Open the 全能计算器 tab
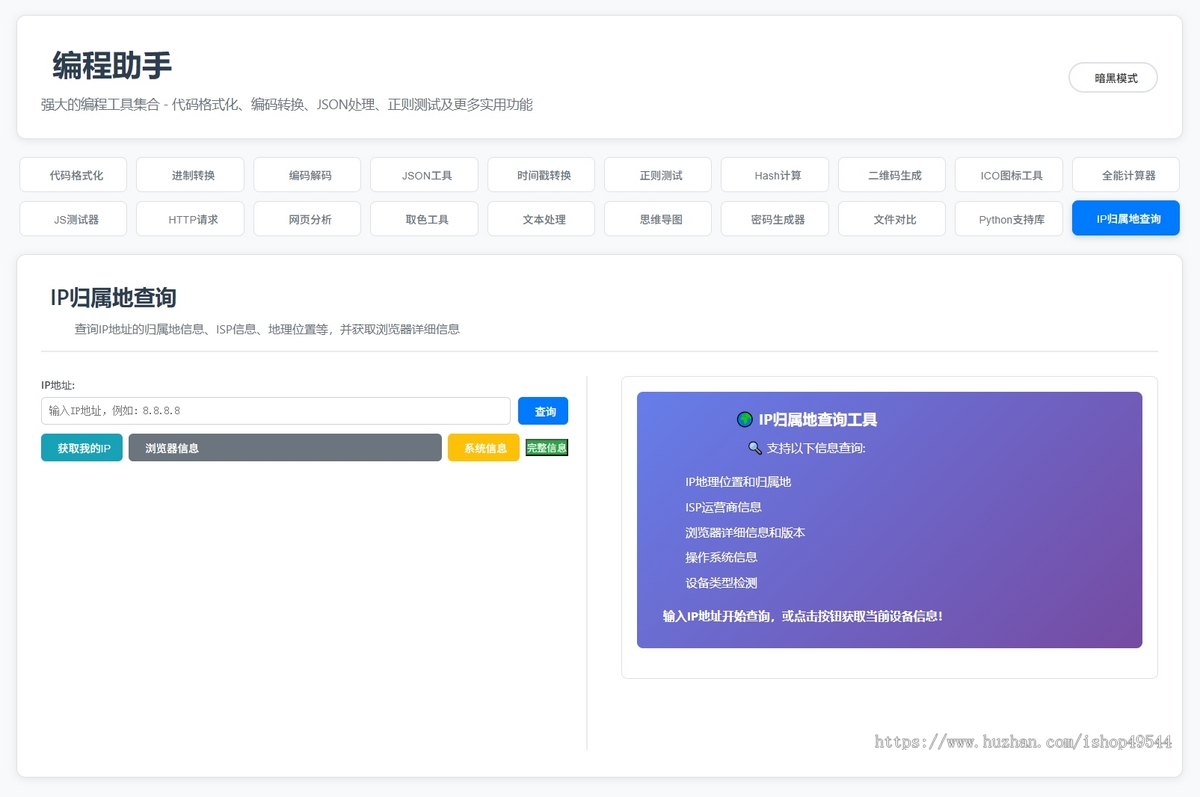This screenshot has width=1200, height=797. pos(1128,175)
